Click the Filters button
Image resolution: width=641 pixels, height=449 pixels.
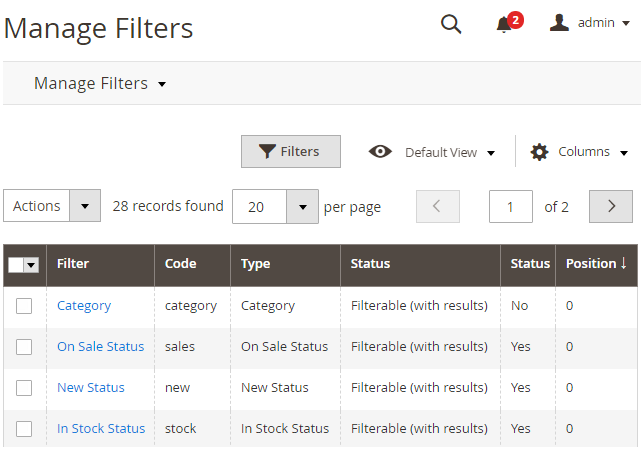(x=291, y=151)
